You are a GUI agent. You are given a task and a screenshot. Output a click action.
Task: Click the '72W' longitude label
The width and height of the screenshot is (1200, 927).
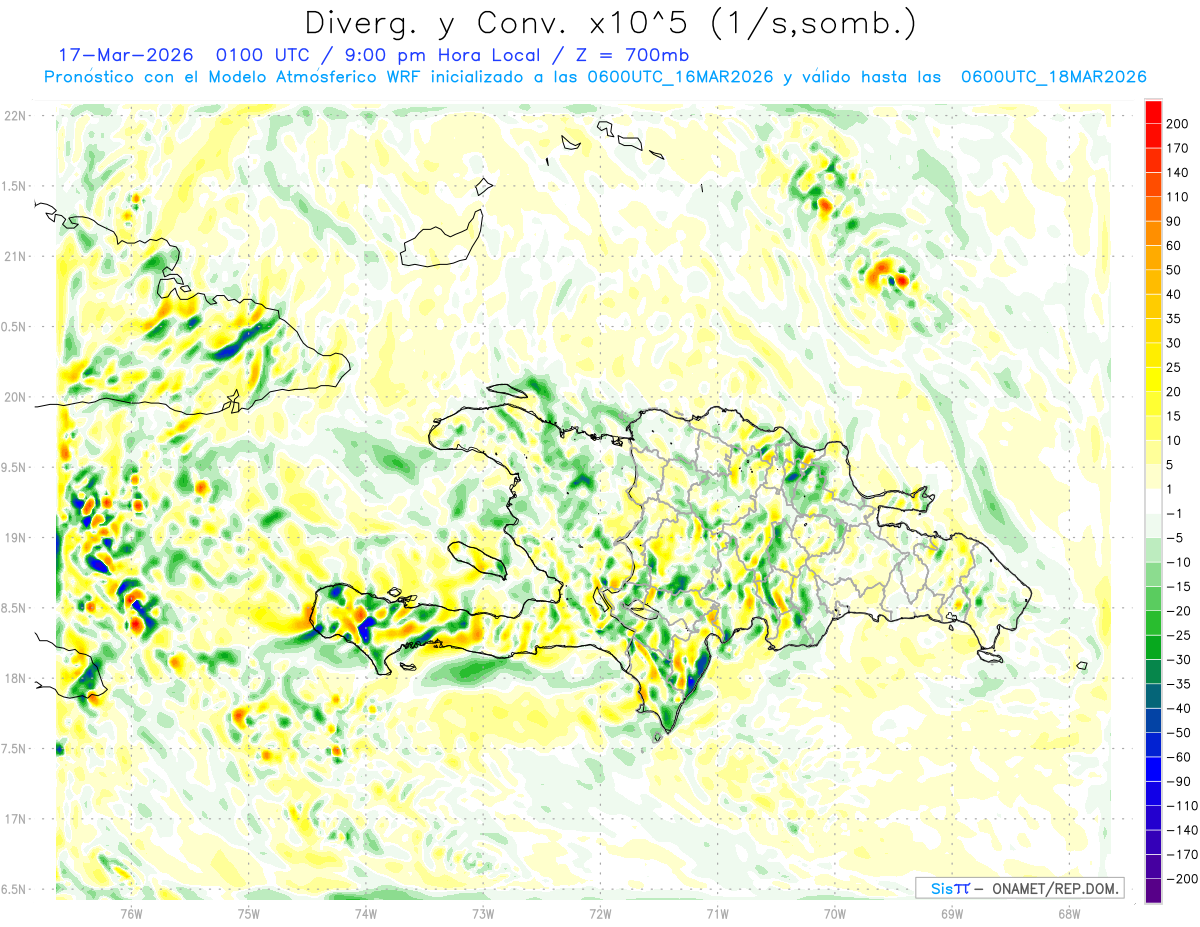pyautogui.click(x=600, y=914)
